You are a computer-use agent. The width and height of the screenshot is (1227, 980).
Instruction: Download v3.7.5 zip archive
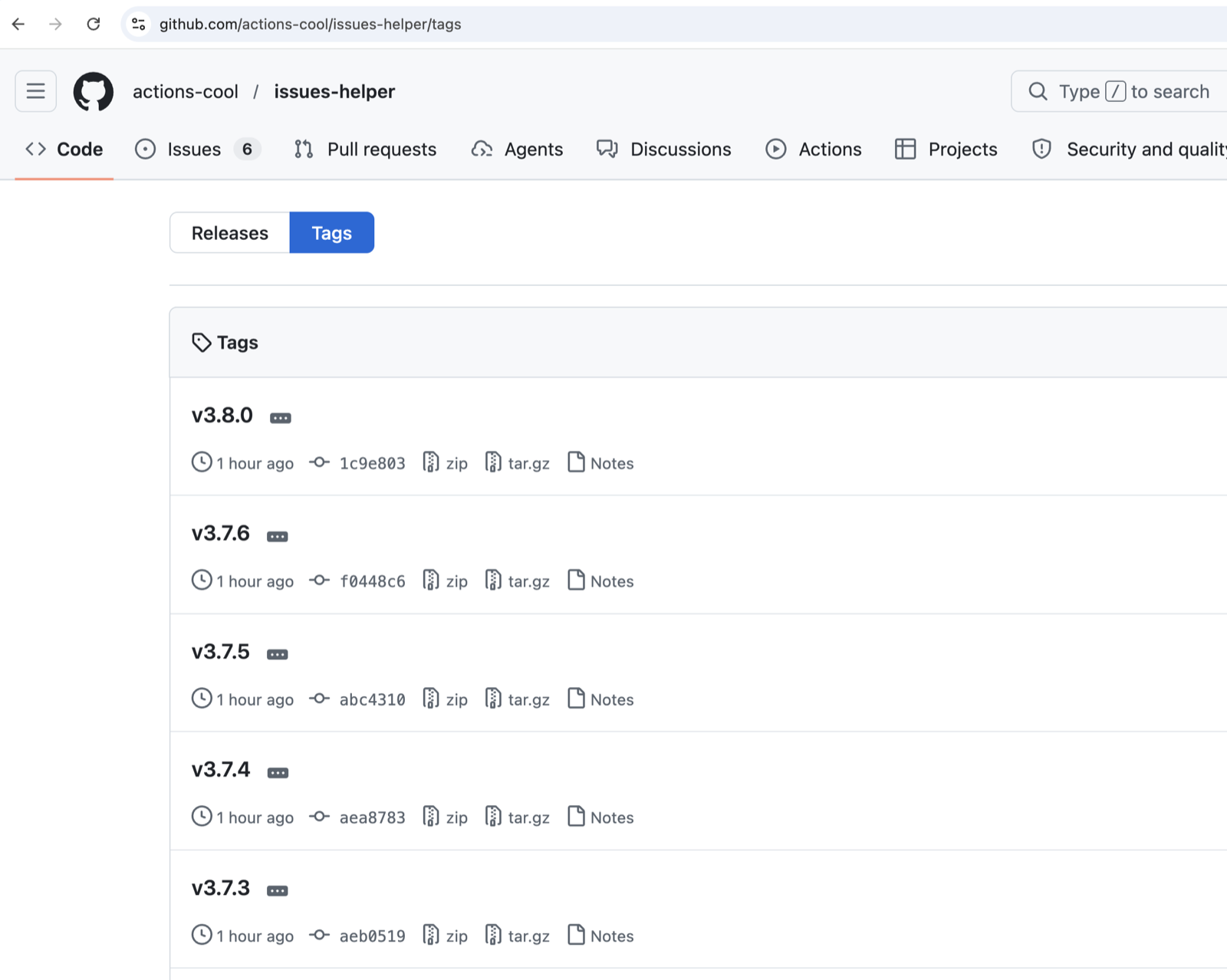[x=446, y=699]
